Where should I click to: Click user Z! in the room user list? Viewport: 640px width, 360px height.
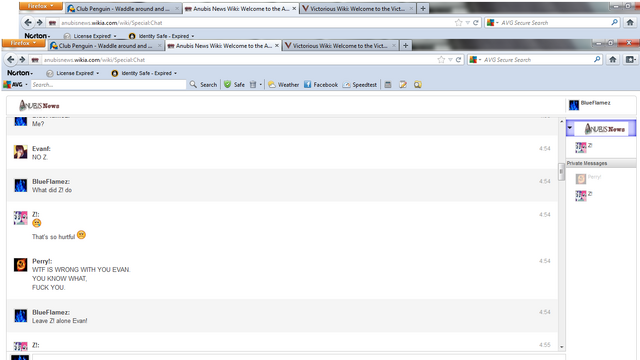584,147
